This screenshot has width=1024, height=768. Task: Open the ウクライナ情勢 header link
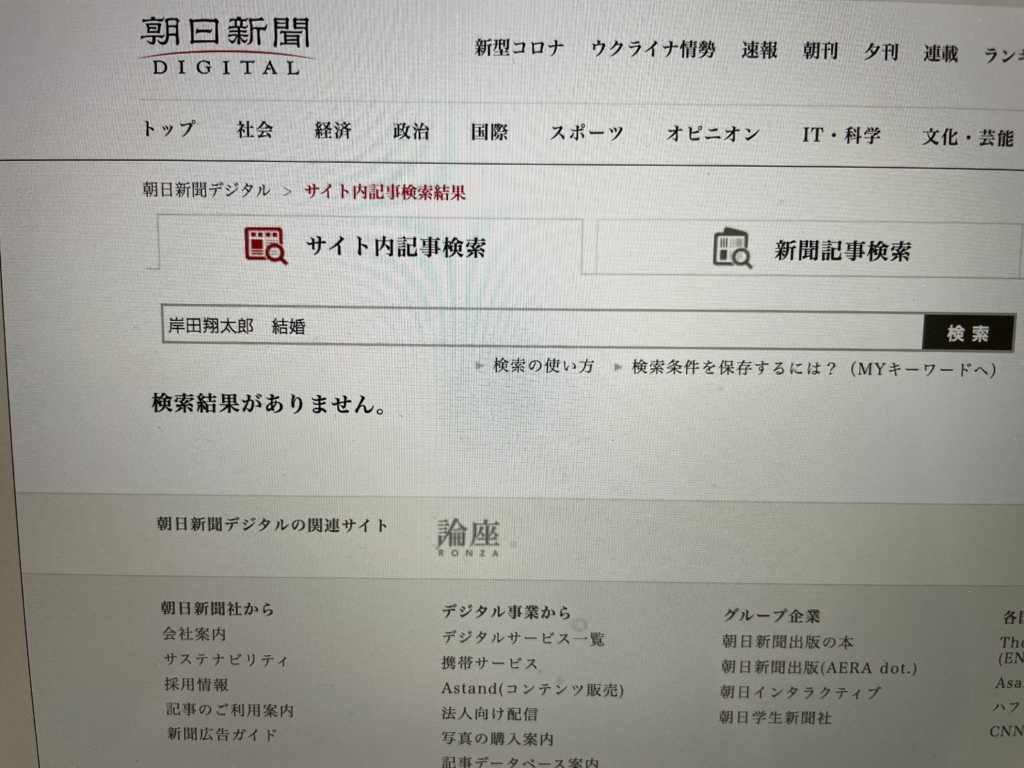(653, 49)
